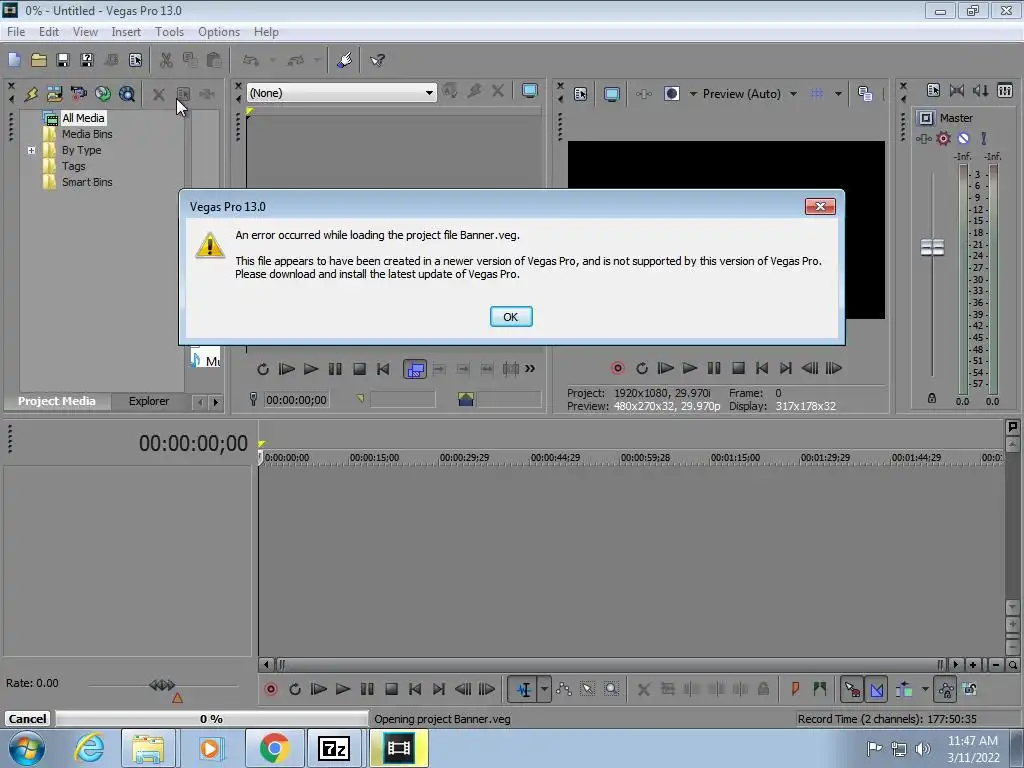Click the Cut scissors icon

[x=166, y=60]
